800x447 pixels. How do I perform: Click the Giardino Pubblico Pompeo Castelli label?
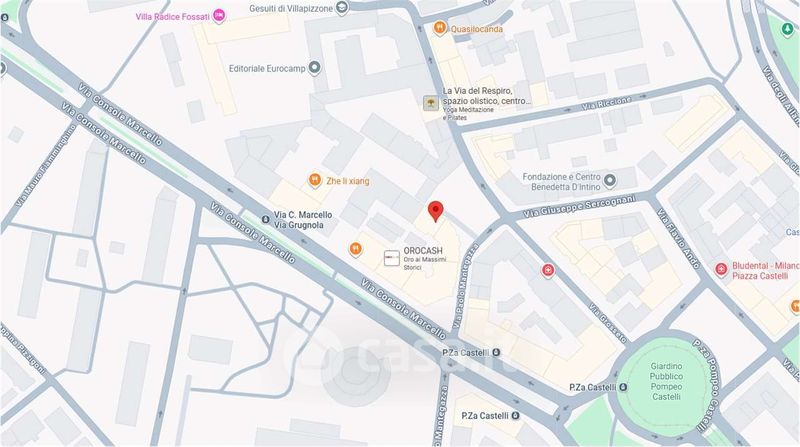click(x=666, y=381)
